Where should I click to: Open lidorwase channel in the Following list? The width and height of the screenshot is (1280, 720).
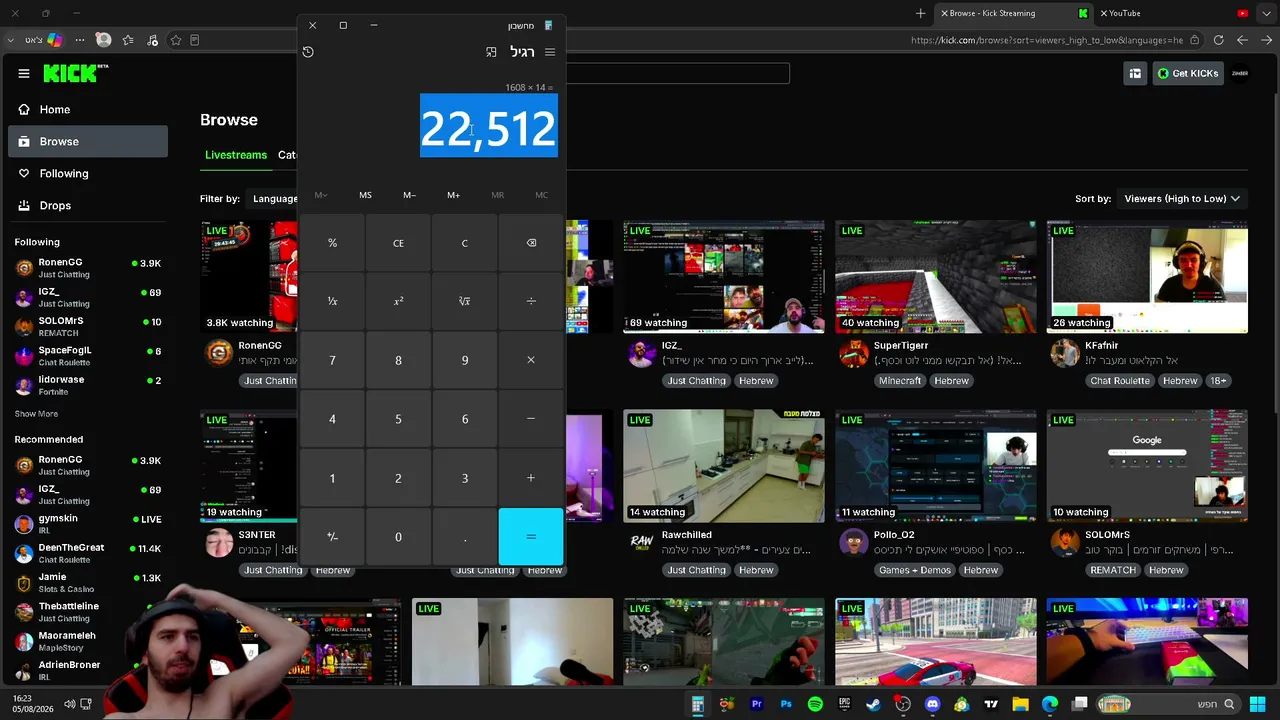click(88, 385)
